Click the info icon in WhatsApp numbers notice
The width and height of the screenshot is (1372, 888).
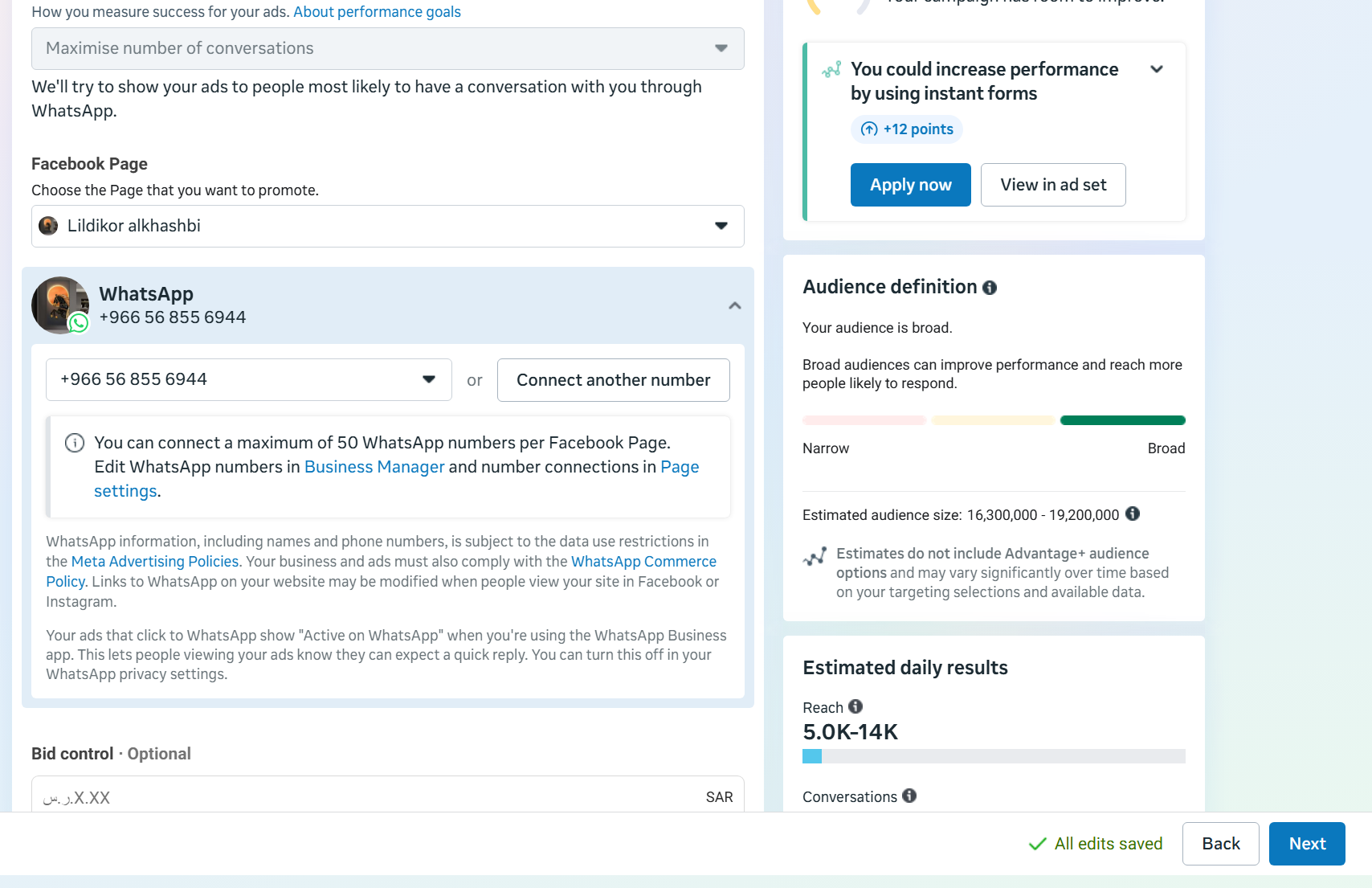tap(75, 443)
